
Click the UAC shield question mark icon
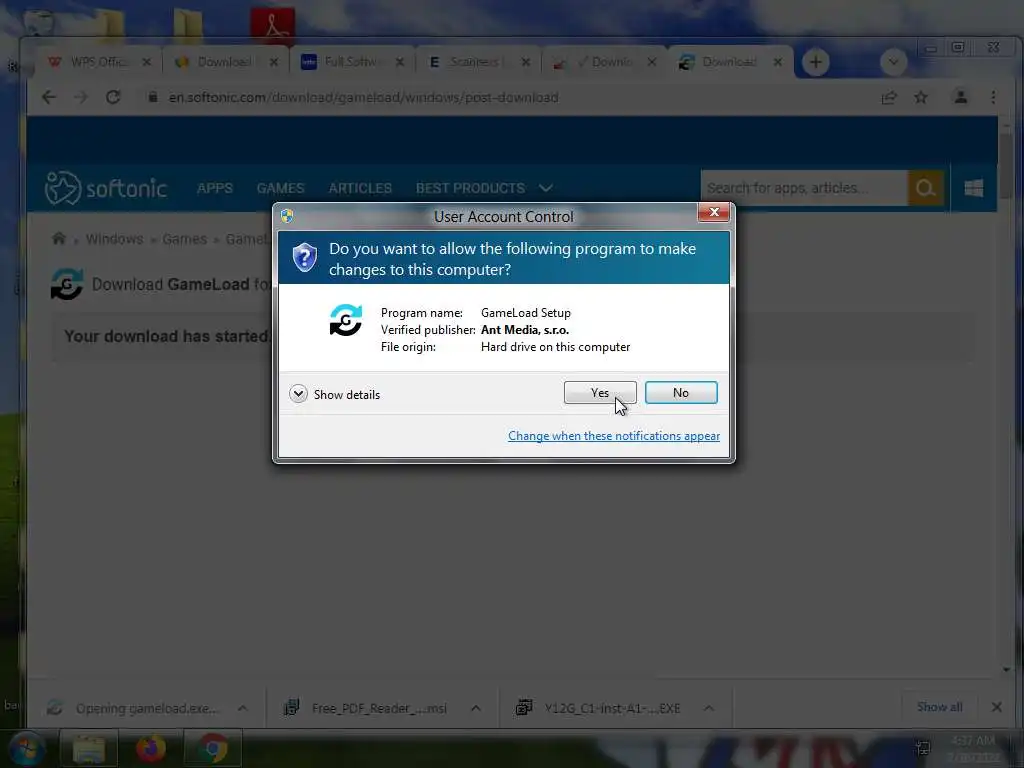[304, 258]
